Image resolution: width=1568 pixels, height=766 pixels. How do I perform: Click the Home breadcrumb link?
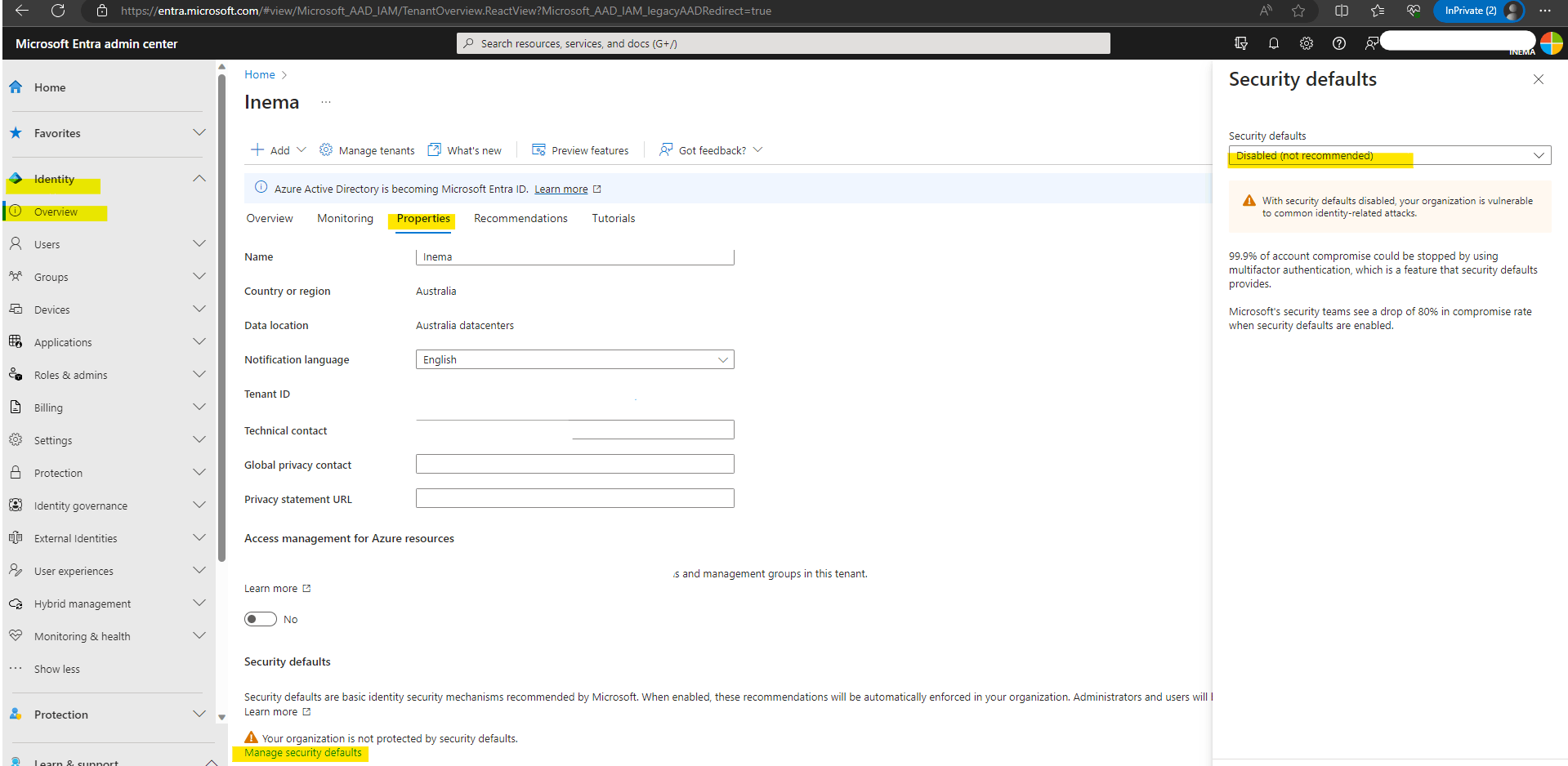pos(260,74)
